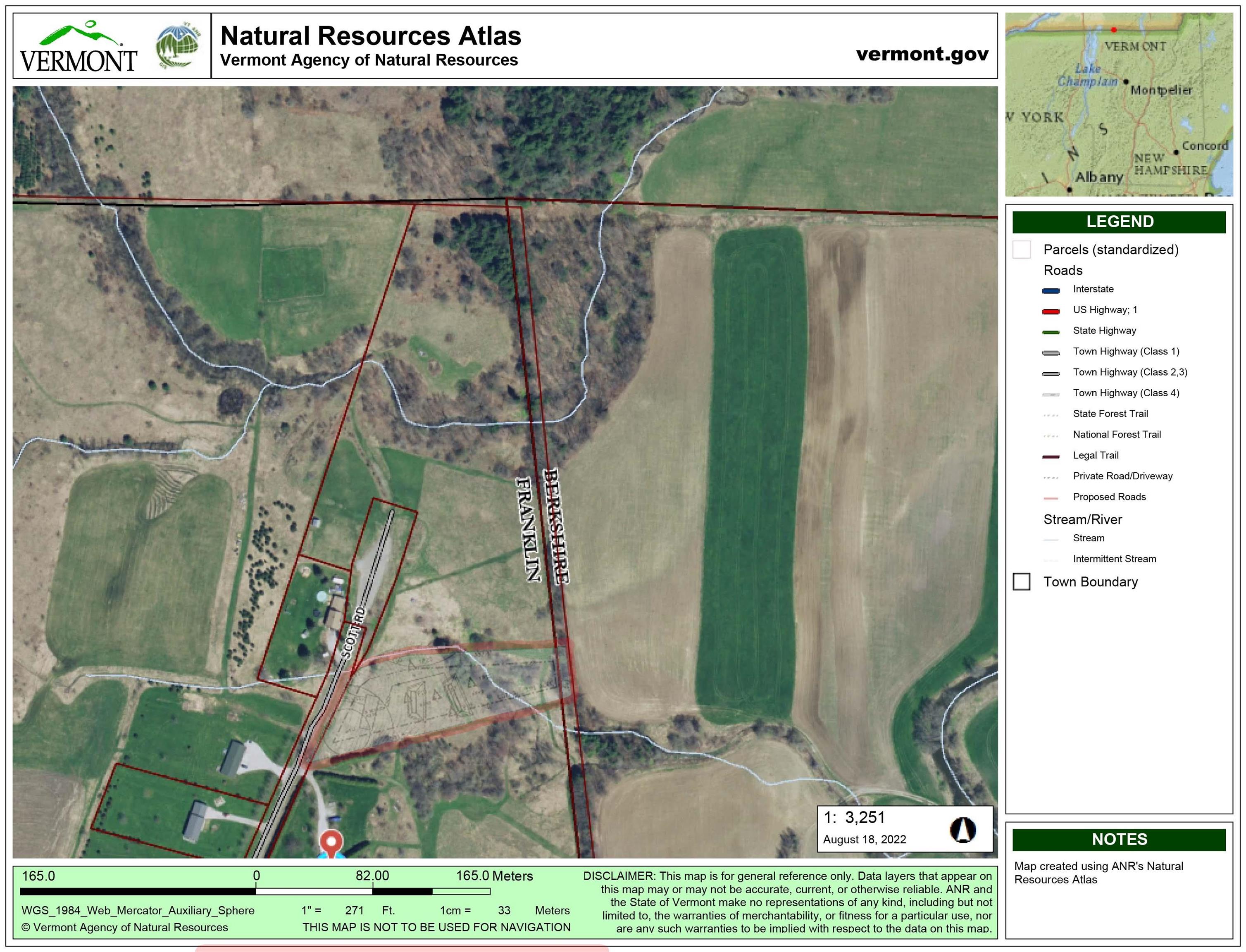The image size is (1246, 952).
Task: Click the US Highway red line symbol
Action: pyautogui.click(x=1051, y=311)
